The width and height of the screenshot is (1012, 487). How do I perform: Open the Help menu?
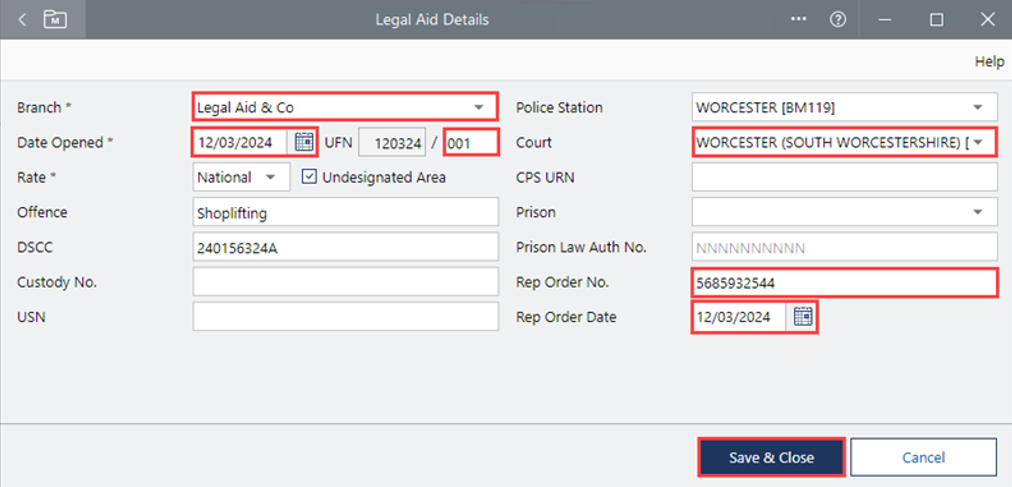click(988, 61)
